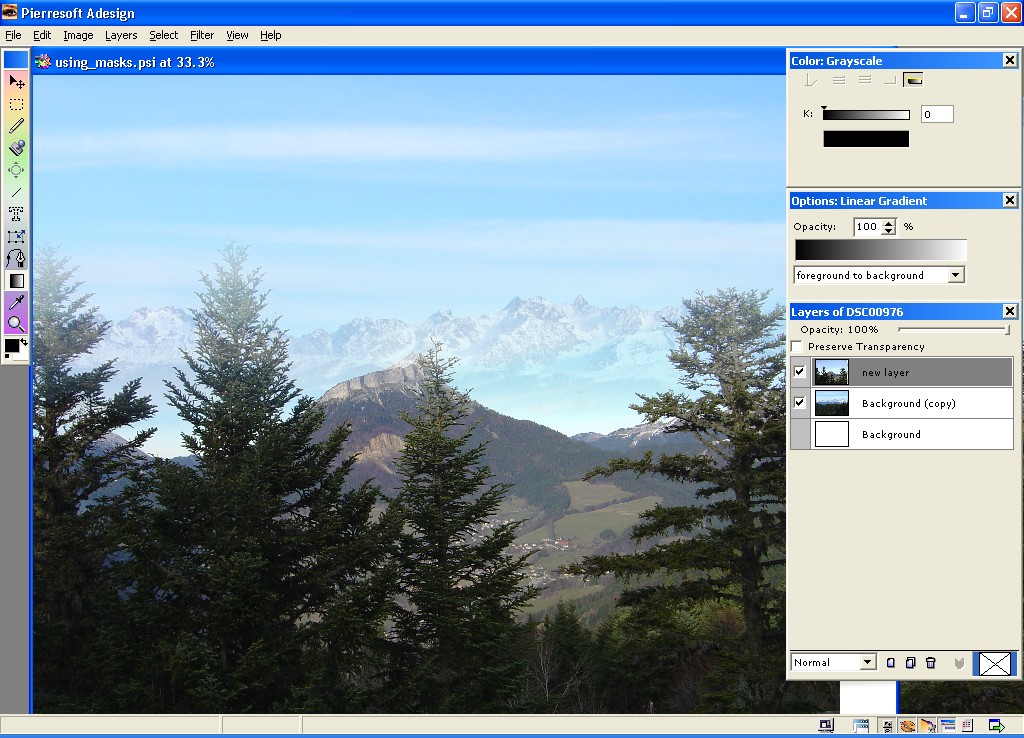This screenshot has height=738, width=1024.
Task: Toggle visibility of the 'new layer' layer
Action: [x=799, y=372]
